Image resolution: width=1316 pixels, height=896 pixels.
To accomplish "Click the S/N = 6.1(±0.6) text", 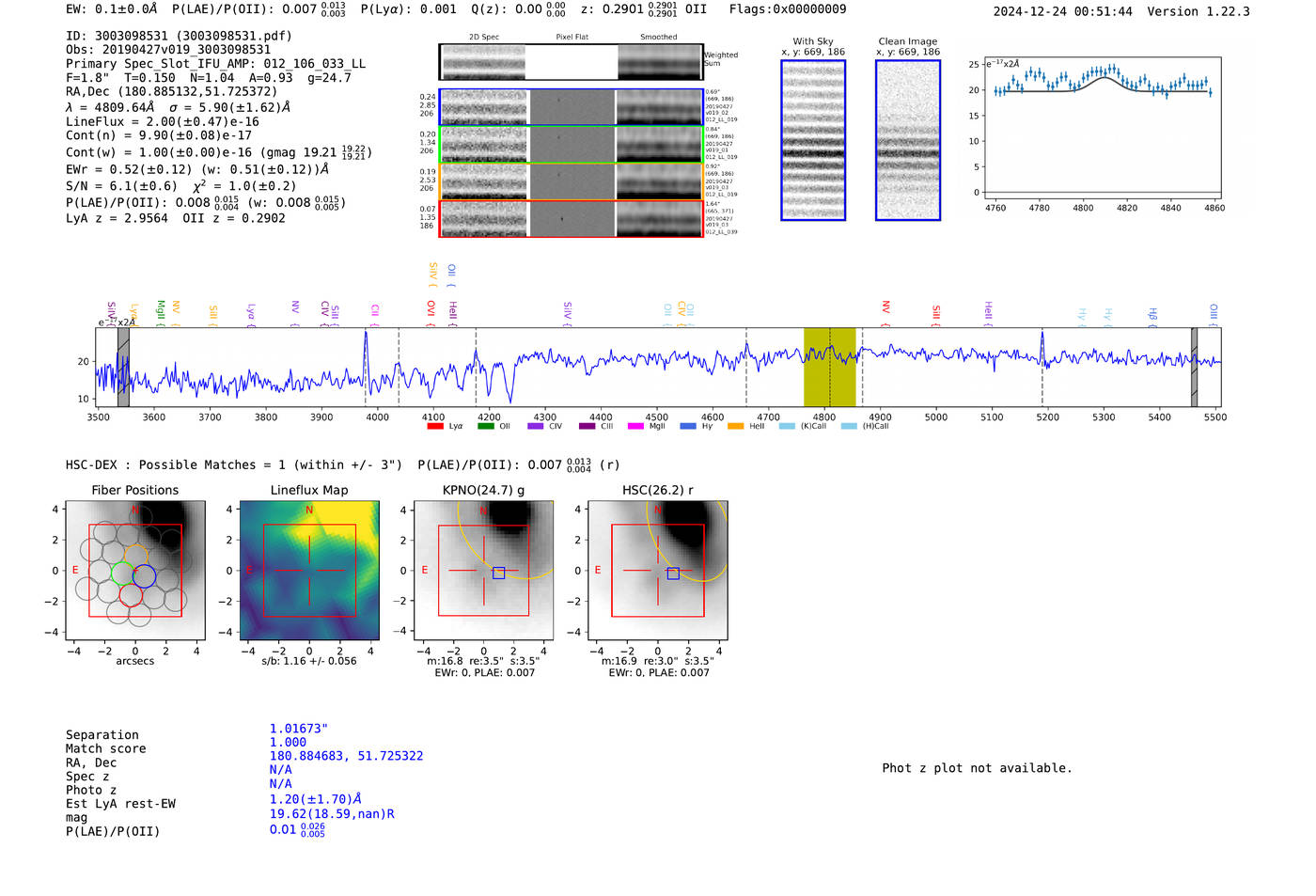I will pyautogui.click(x=121, y=186).
